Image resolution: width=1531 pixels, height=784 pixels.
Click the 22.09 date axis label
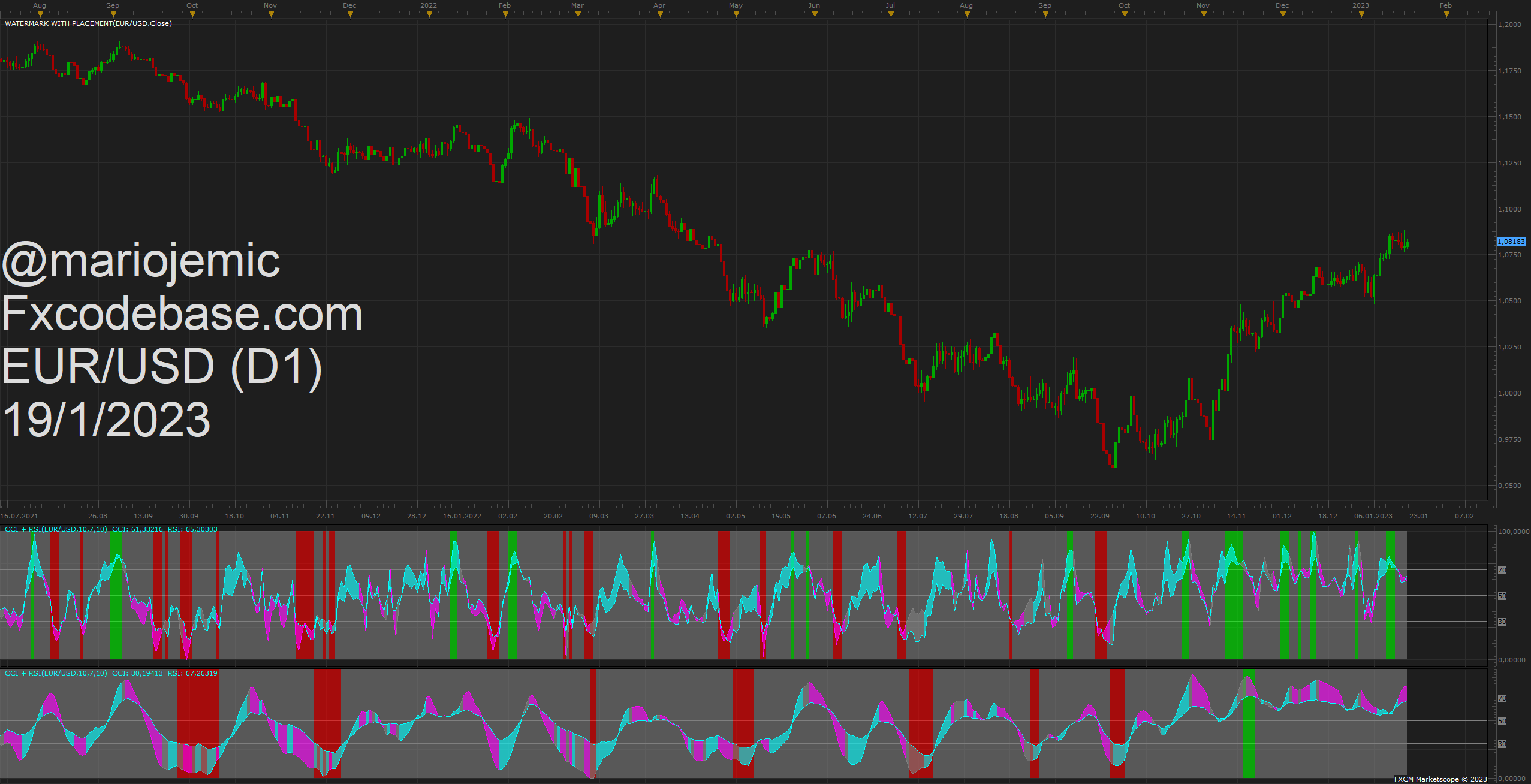pos(1100,516)
